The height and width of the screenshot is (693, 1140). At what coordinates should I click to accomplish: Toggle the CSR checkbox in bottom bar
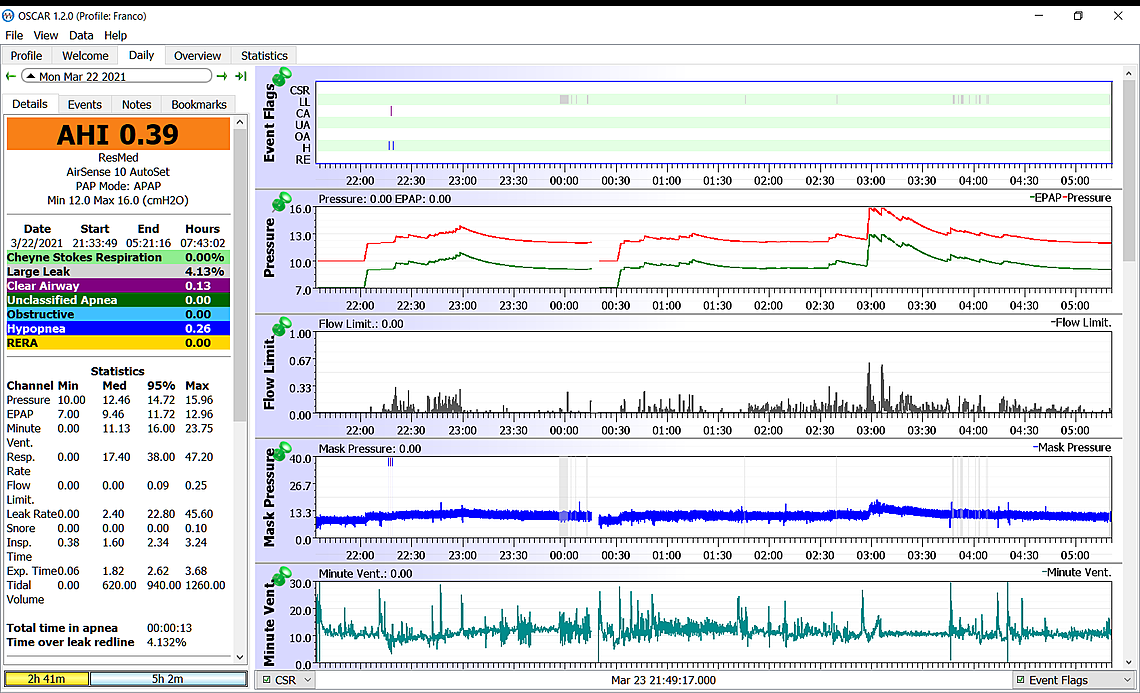[267, 680]
